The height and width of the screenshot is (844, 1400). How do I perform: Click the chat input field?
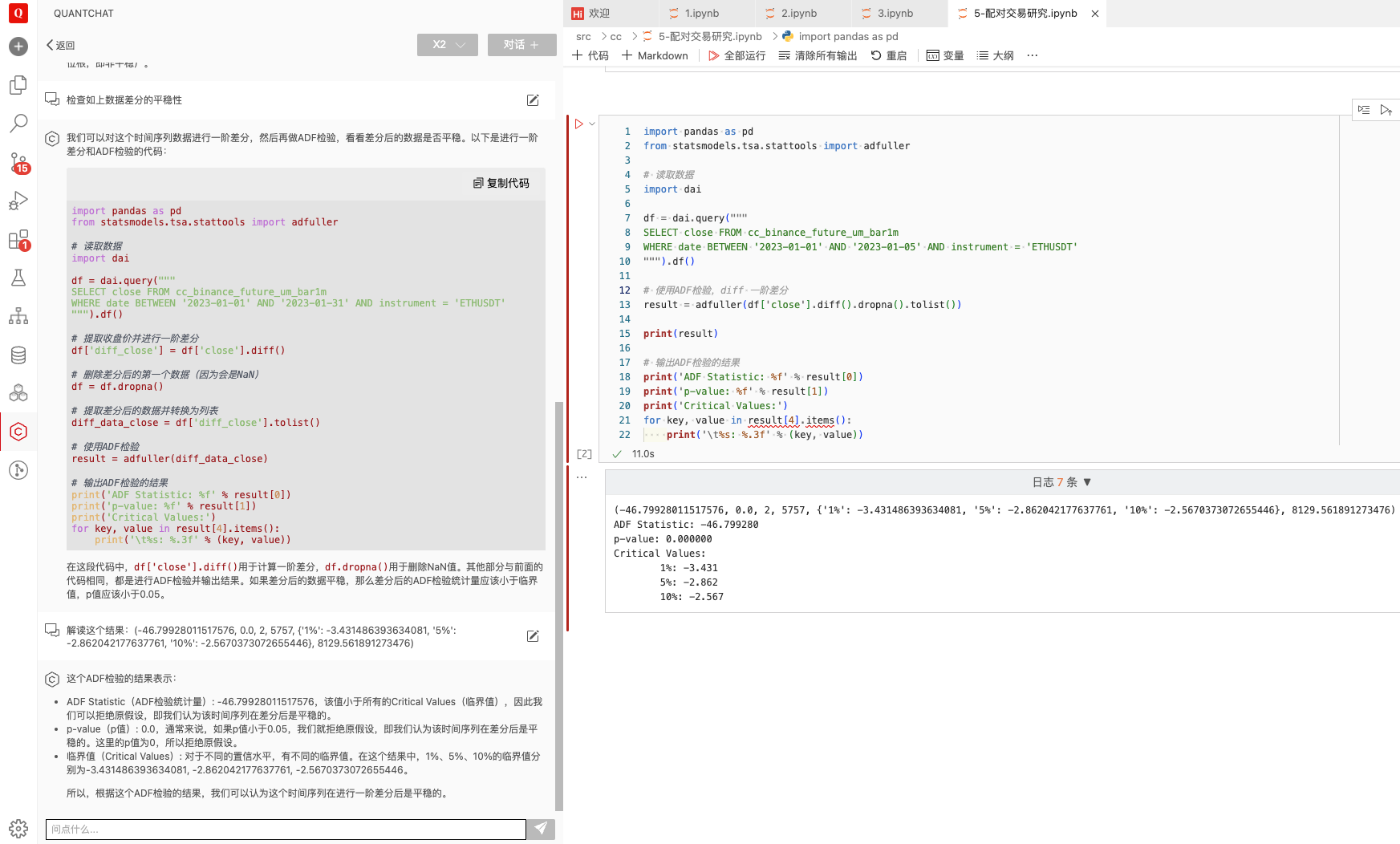285,829
